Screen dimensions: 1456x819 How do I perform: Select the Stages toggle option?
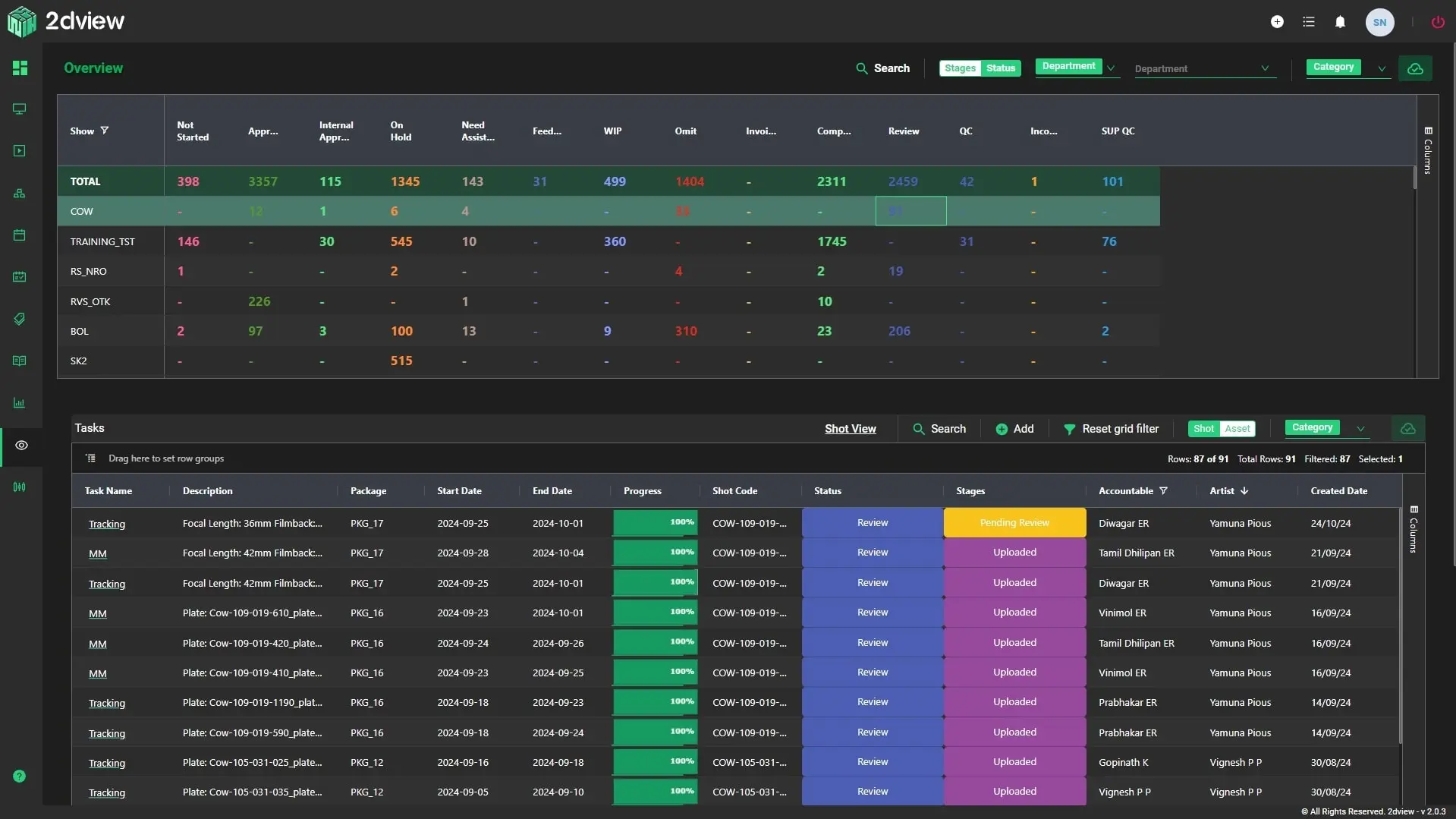pyautogui.click(x=960, y=68)
